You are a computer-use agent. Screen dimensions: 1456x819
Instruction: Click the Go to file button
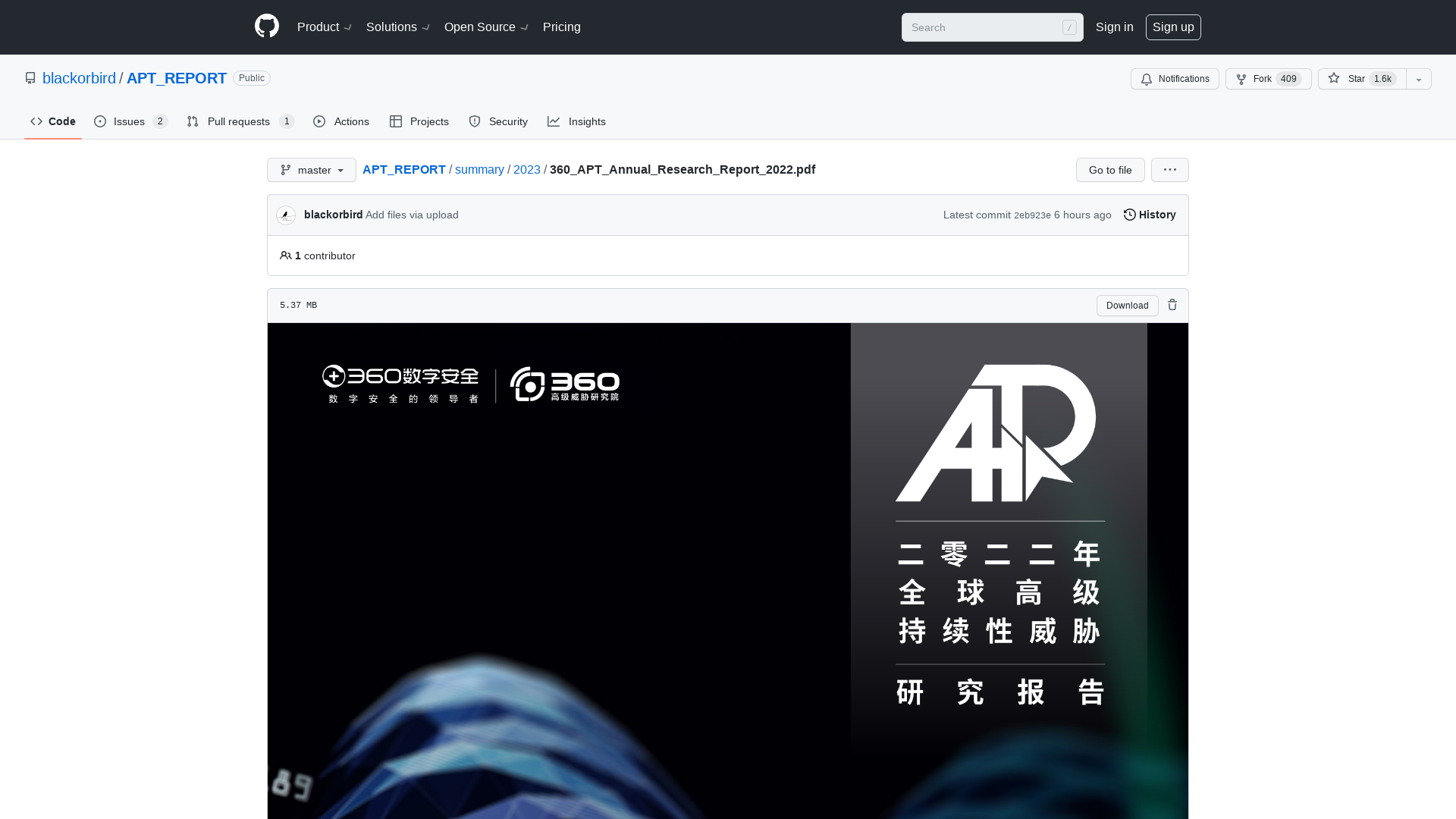click(x=1110, y=170)
